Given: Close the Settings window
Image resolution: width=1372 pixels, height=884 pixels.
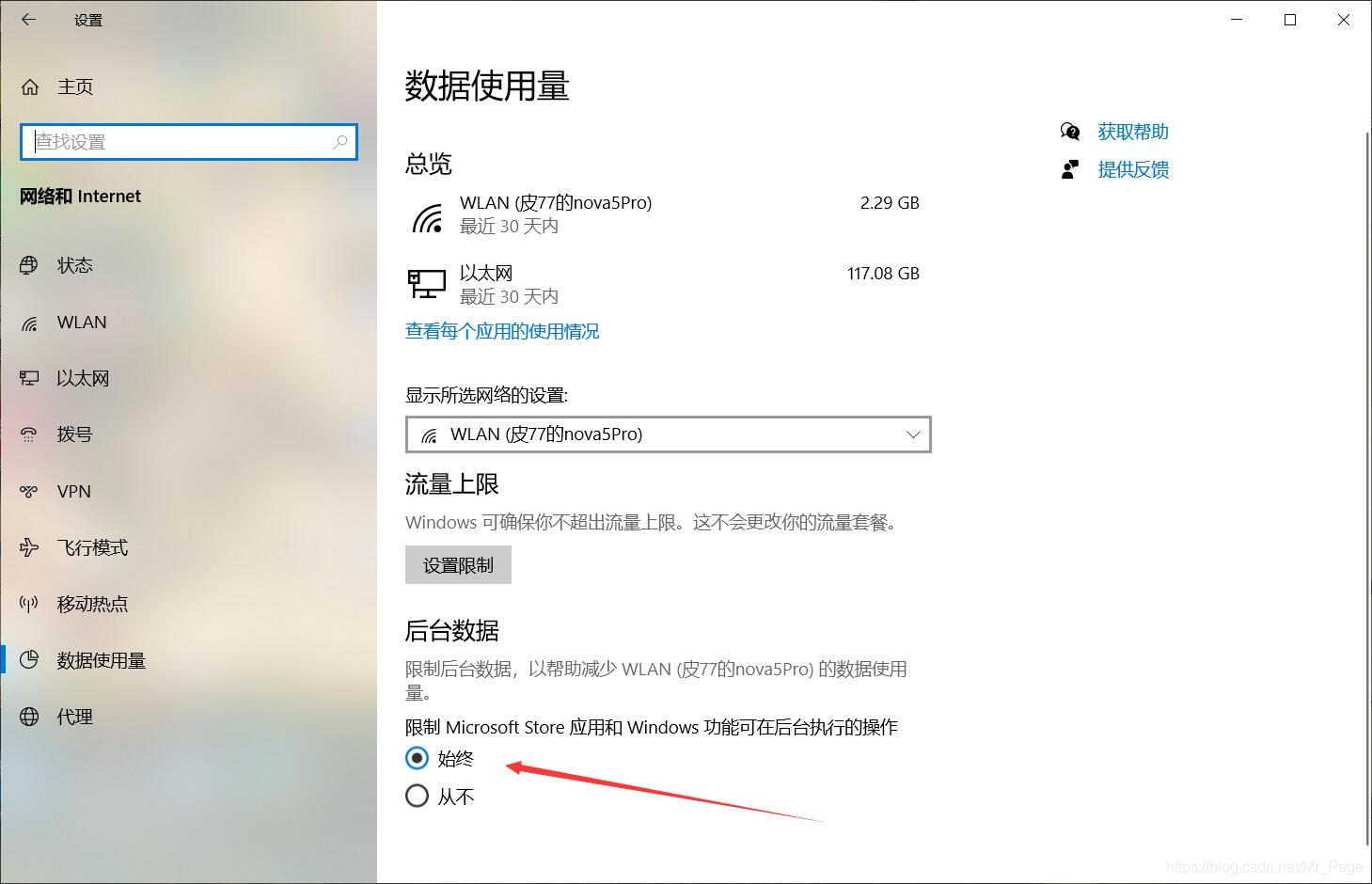Looking at the screenshot, I should click(x=1344, y=20).
